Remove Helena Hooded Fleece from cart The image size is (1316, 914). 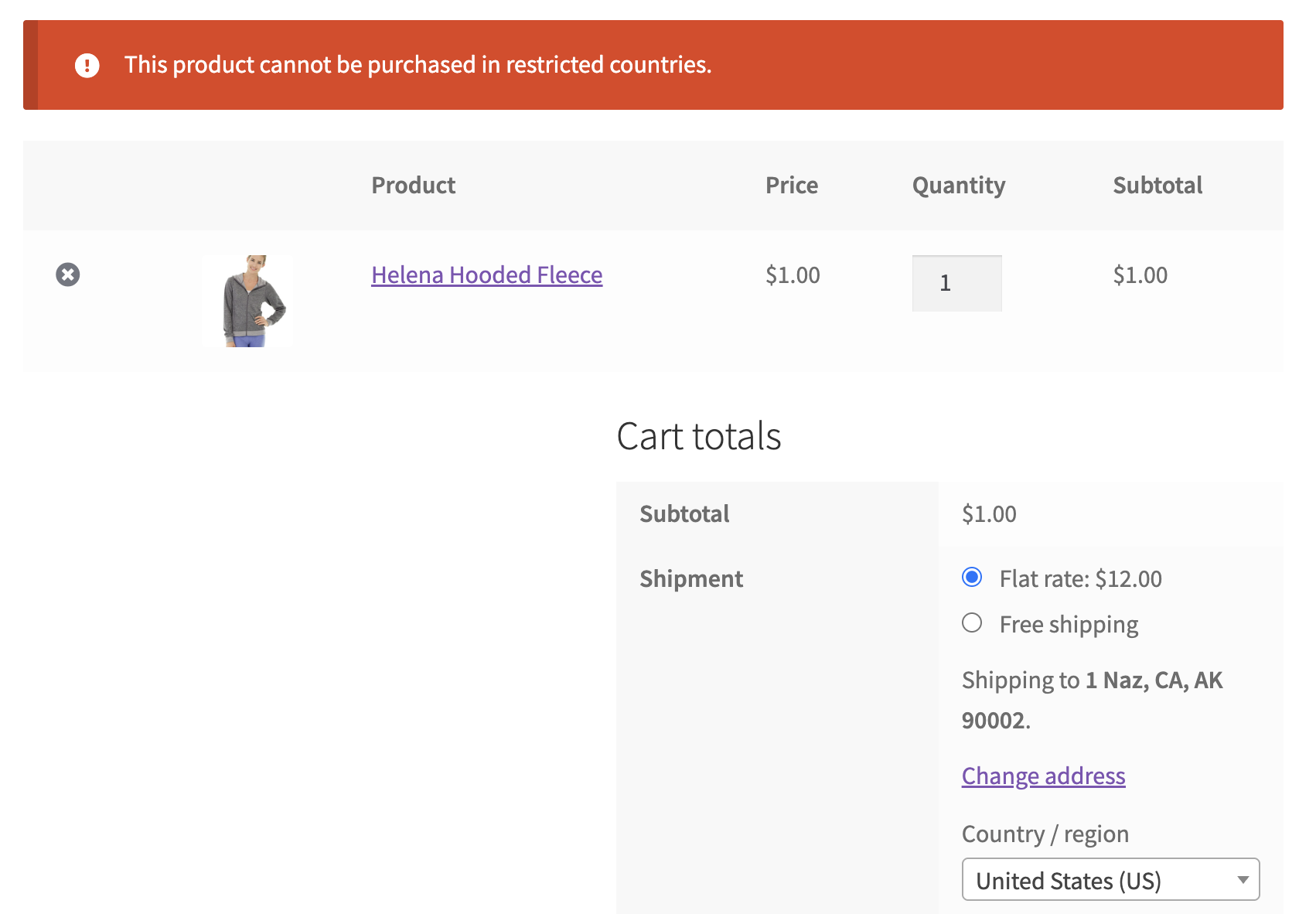tap(68, 275)
